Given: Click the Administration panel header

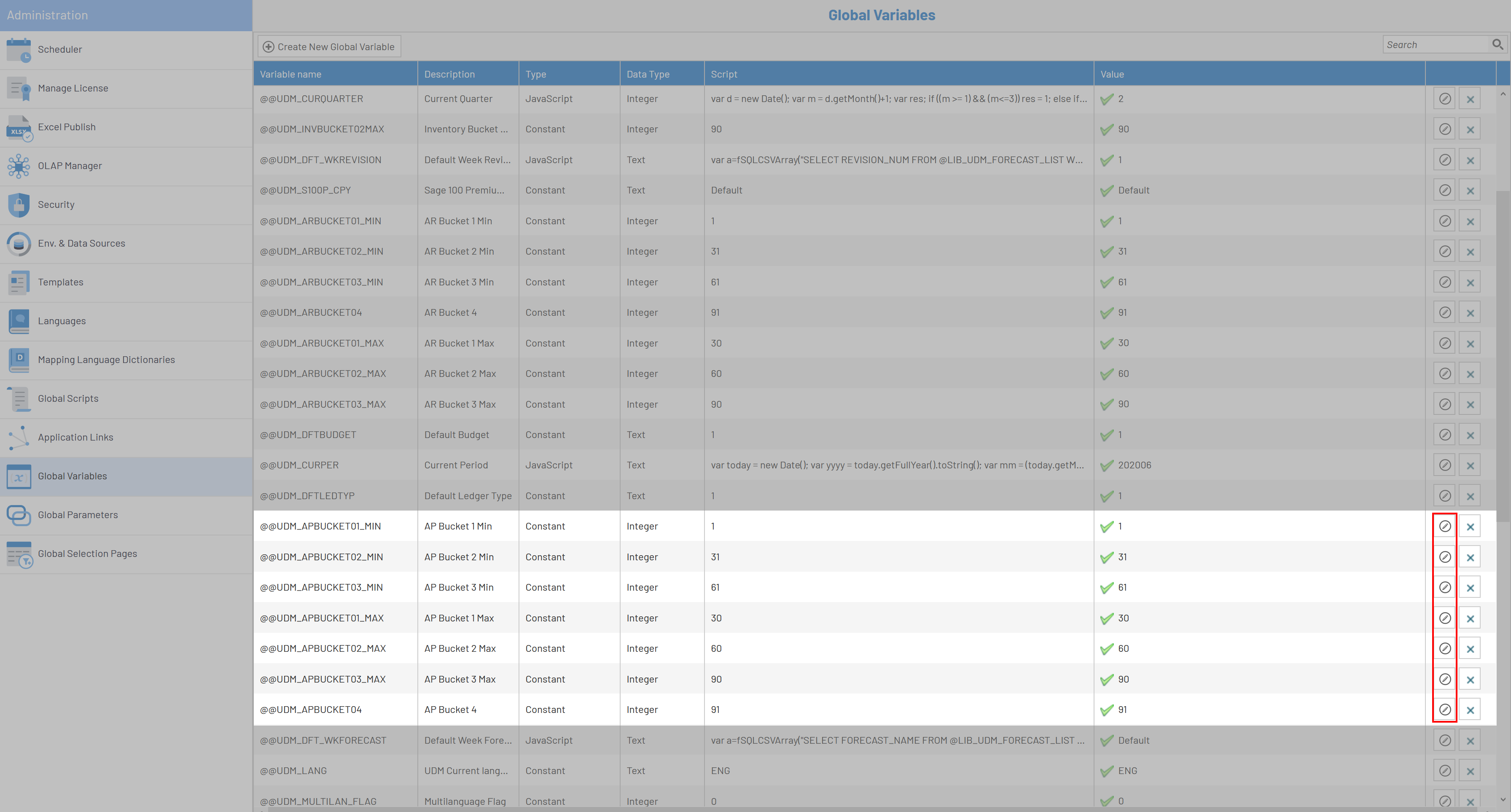Looking at the screenshot, I should [126, 15].
